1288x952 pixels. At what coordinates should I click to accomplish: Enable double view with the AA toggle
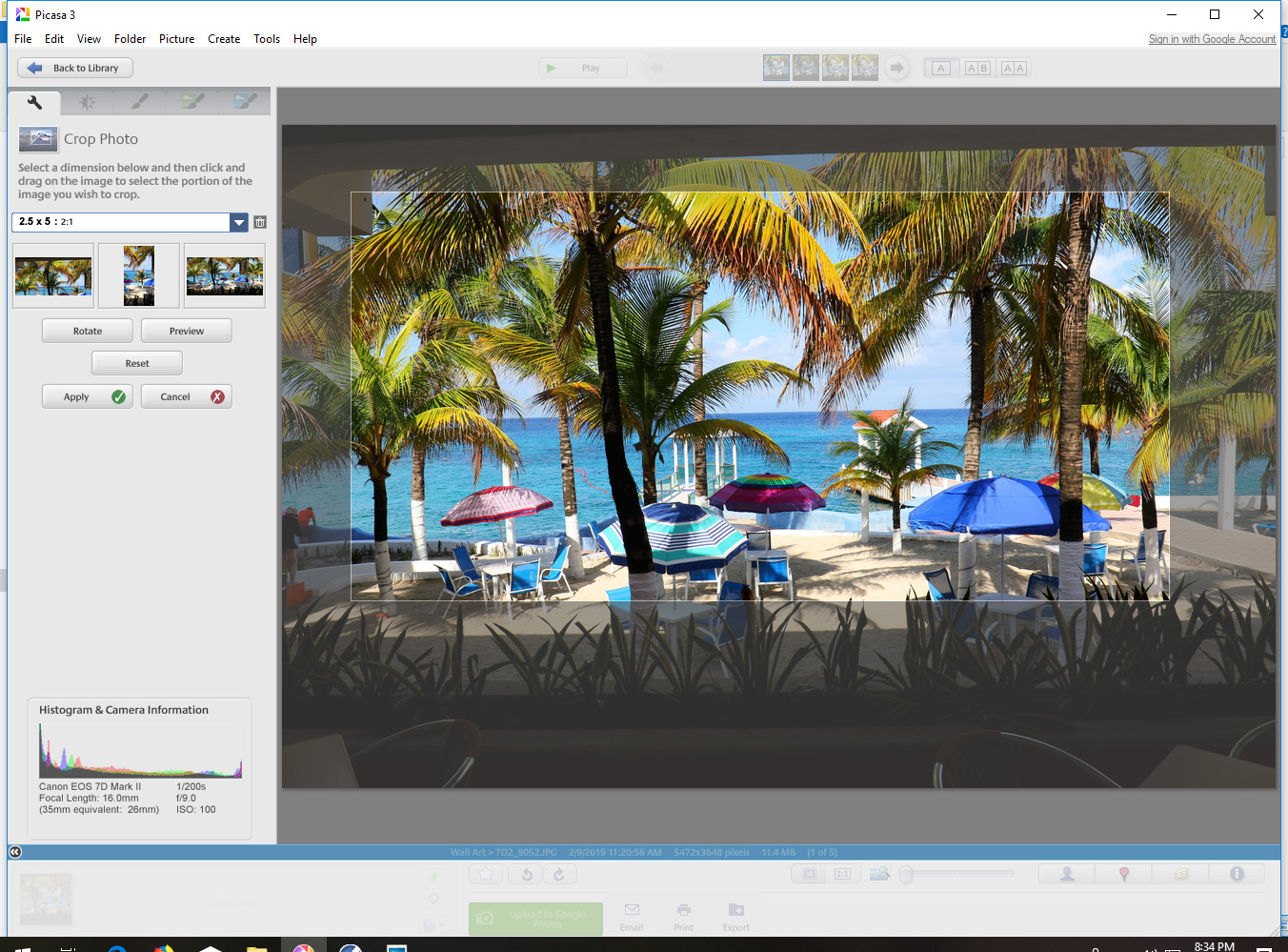[1014, 67]
